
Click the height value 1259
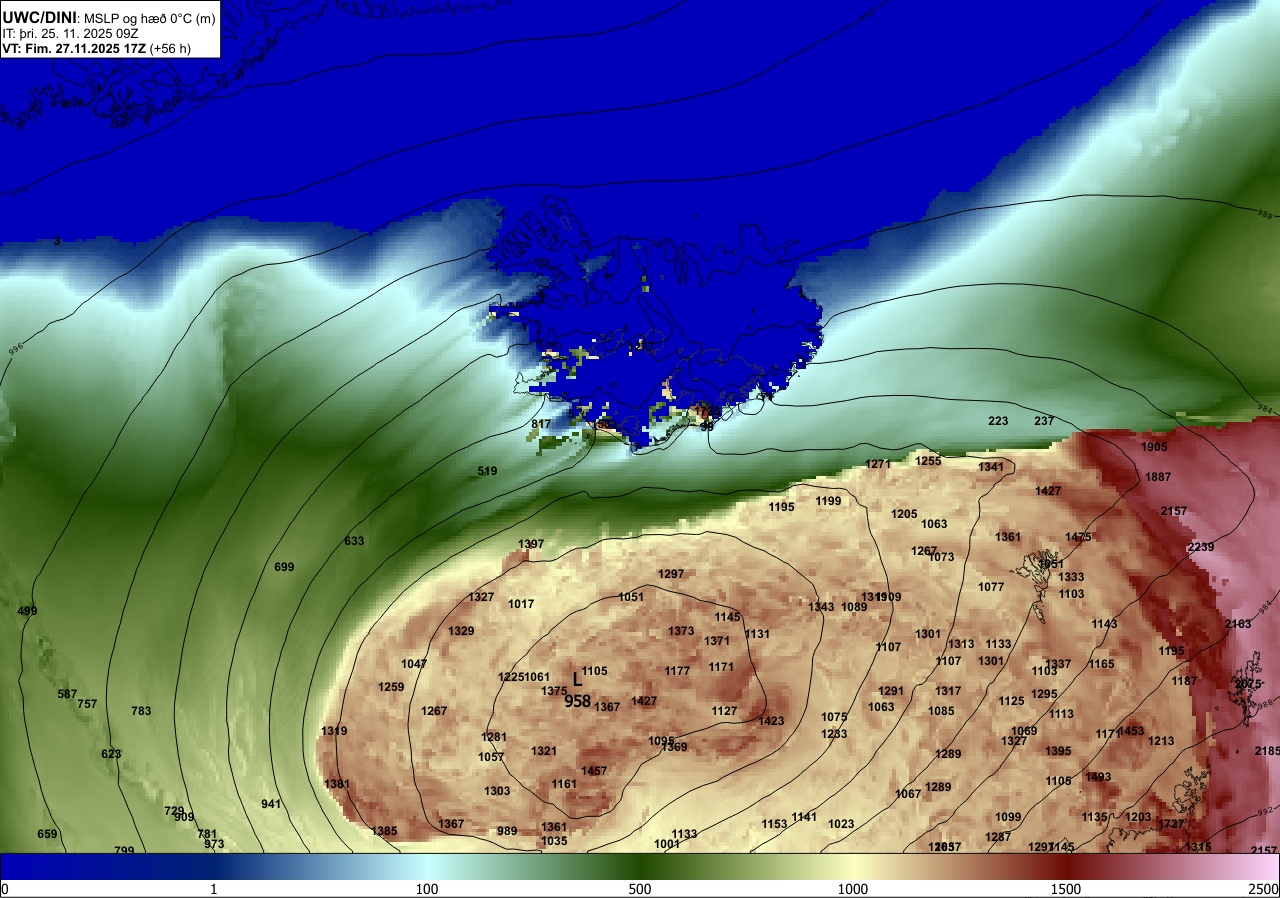click(x=391, y=687)
